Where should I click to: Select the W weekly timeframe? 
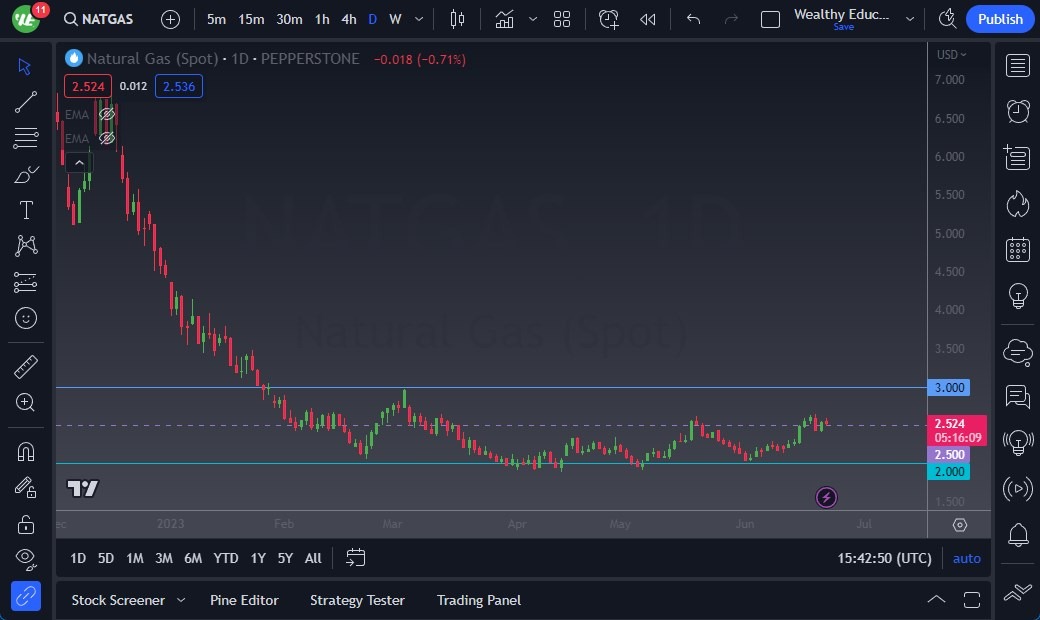[x=395, y=19]
